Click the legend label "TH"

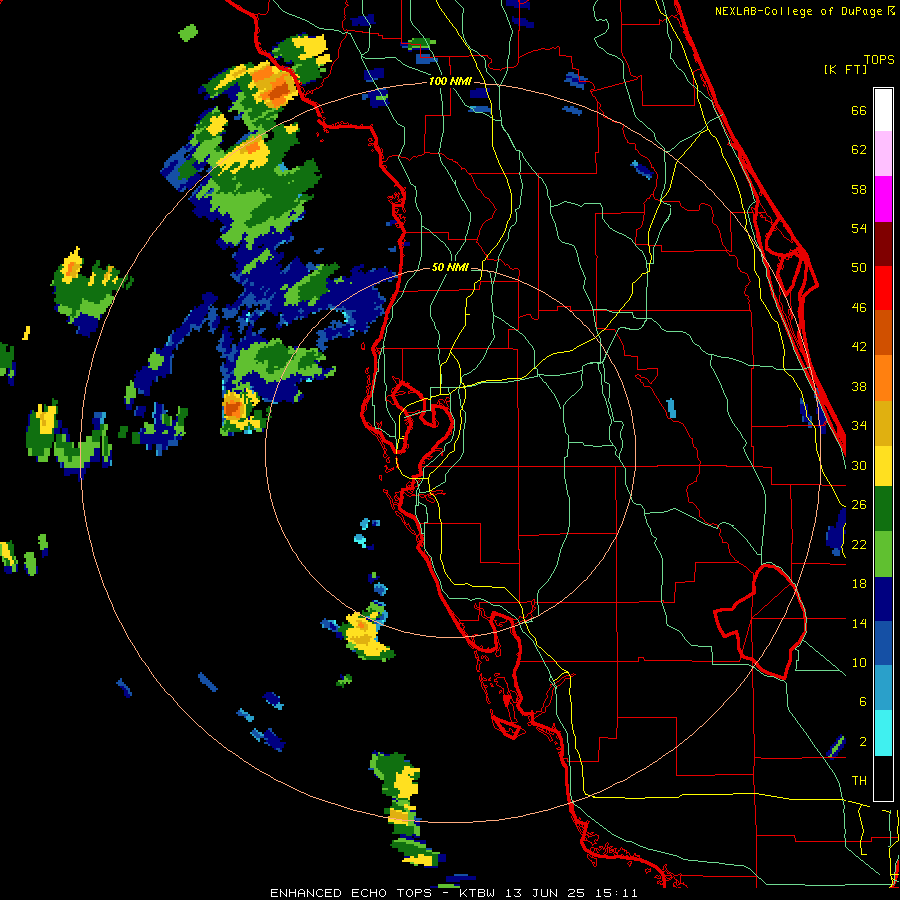tap(859, 781)
